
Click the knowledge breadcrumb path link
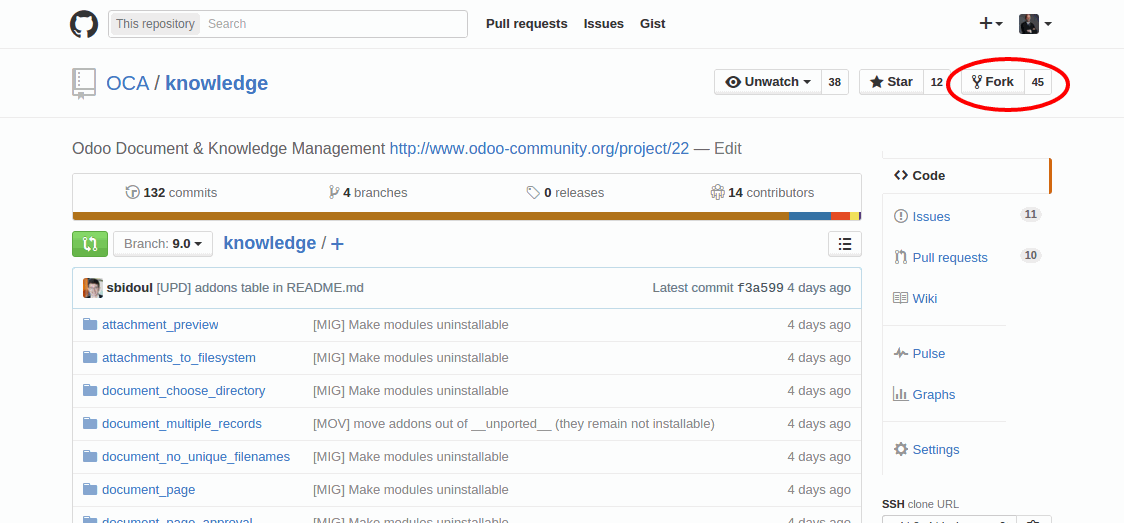click(x=270, y=243)
